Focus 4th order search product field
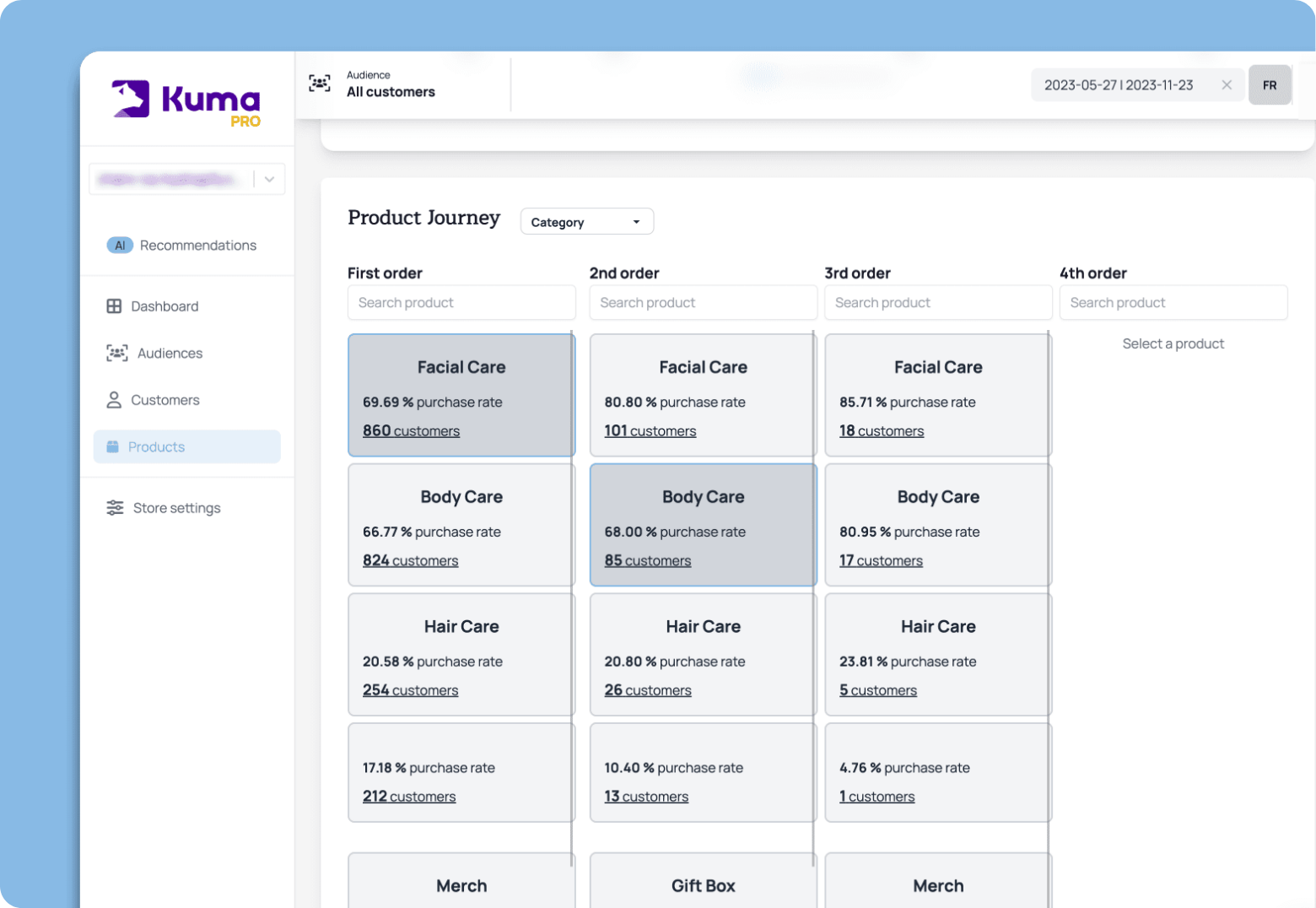Viewport: 1316px width, 908px height. click(x=1173, y=302)
